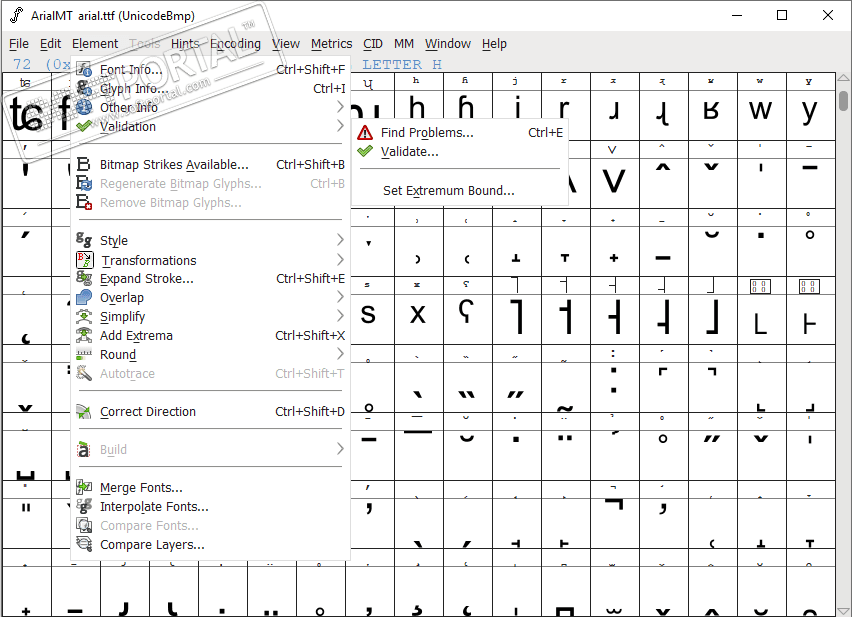This screenshot has width=852, height=617.
Task: Click the Style menu icon
Action: point(84,240)
